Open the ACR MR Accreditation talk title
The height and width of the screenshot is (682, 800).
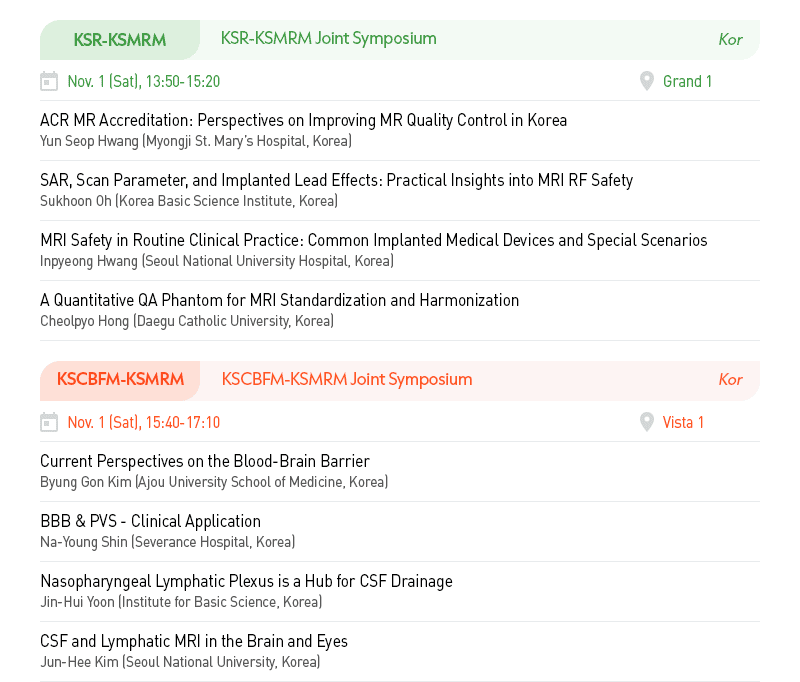click(304, 120)
